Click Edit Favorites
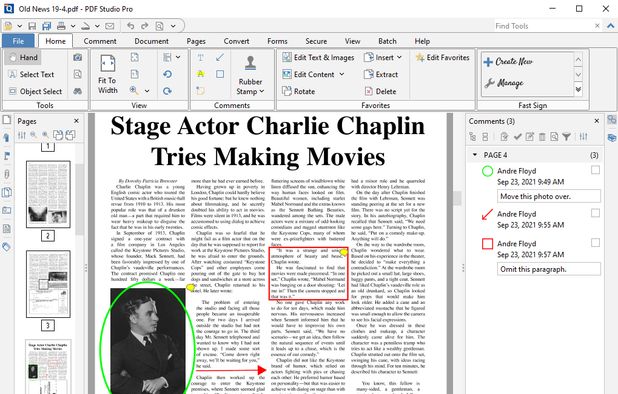Screen dimensions: 618x394 tap(442, 58)
